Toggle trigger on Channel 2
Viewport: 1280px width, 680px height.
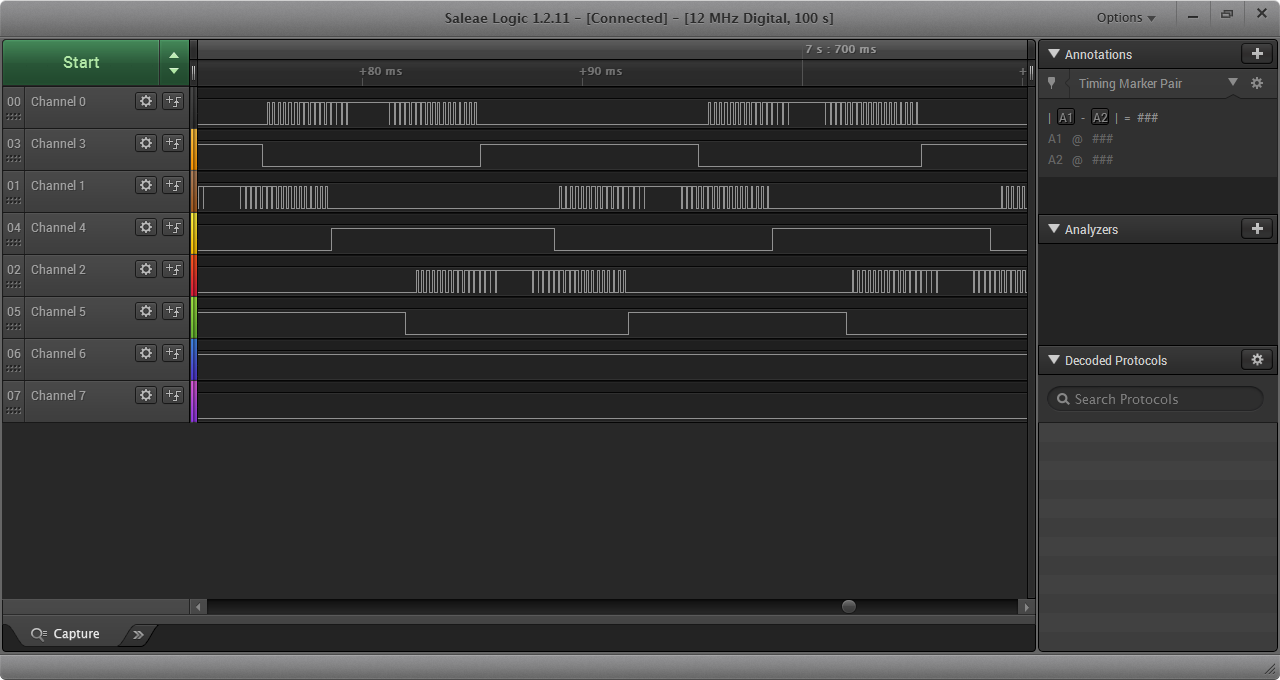pos(173,269)
